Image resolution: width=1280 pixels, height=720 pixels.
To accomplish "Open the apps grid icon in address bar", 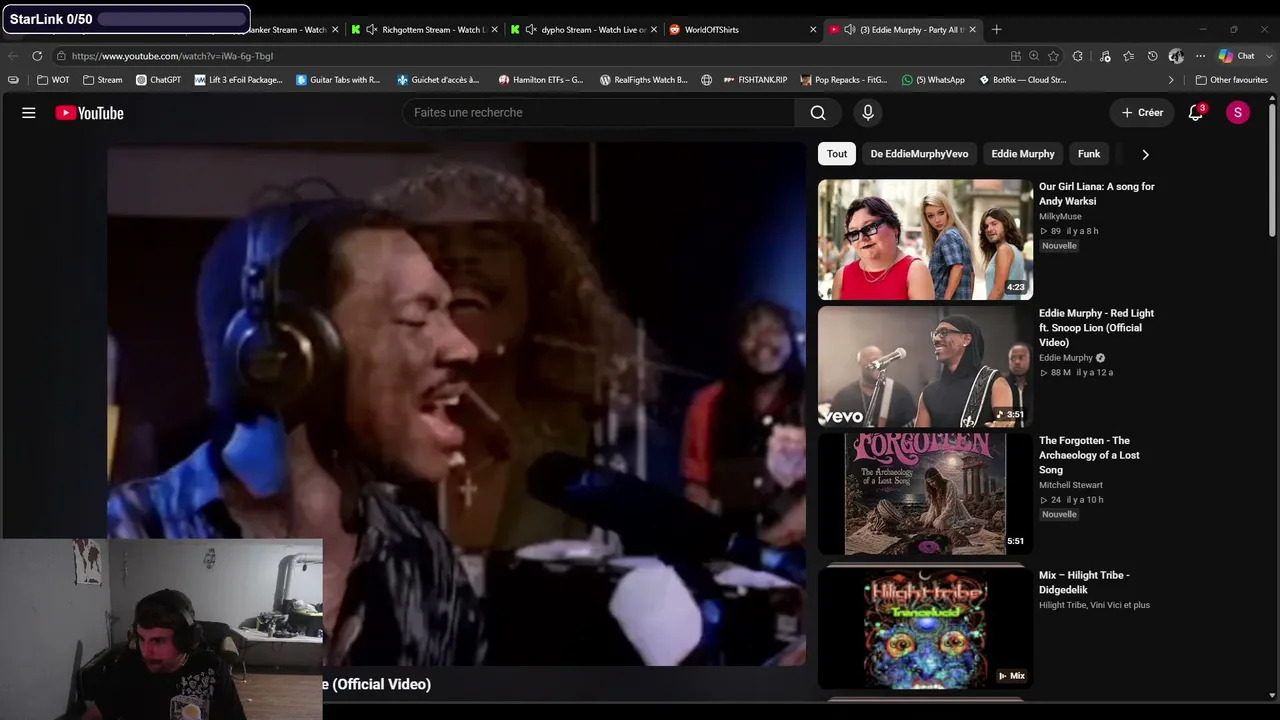I will (x=1016, y=56).
